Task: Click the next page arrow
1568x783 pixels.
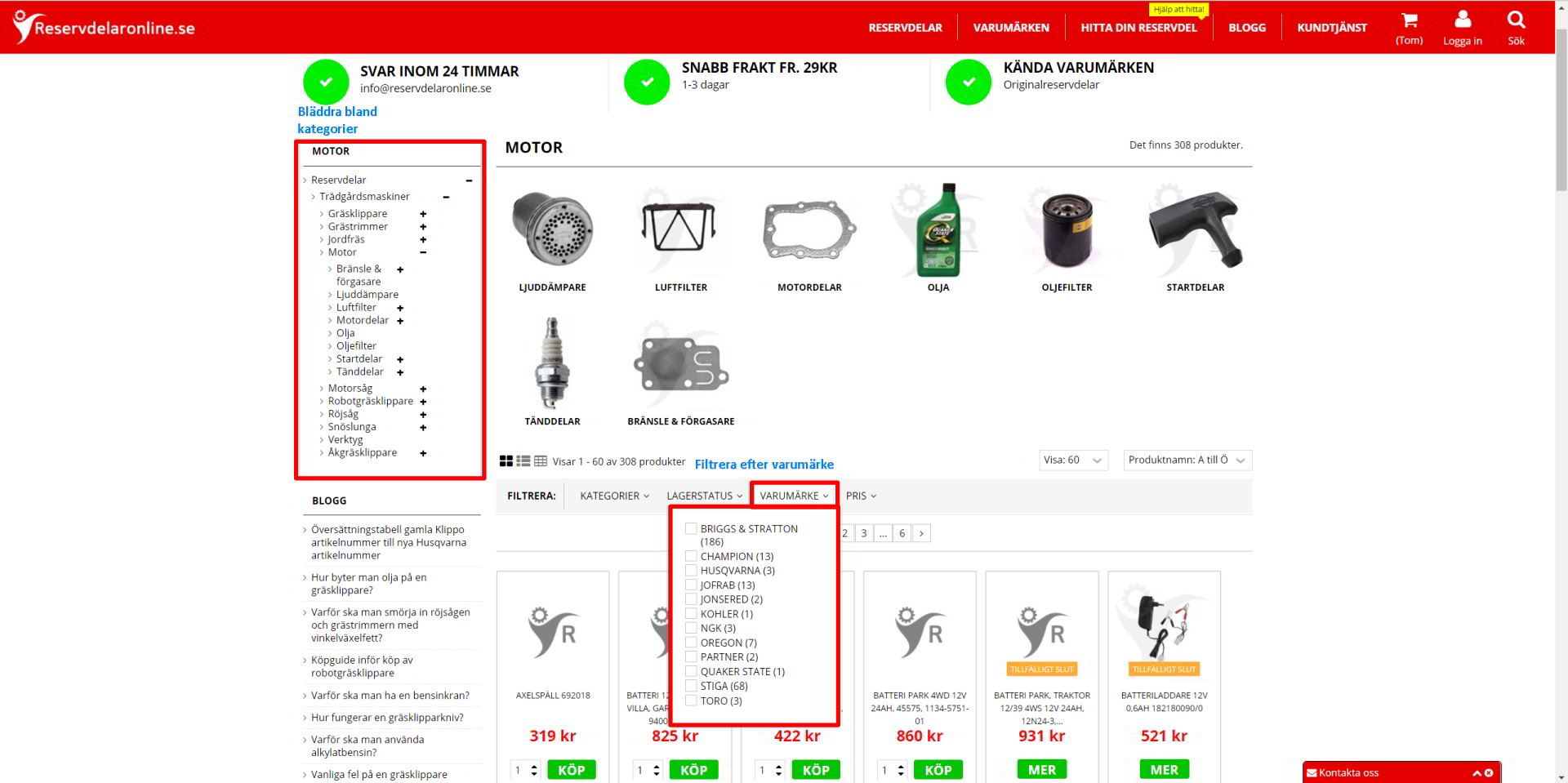Action: pos(921,533)
